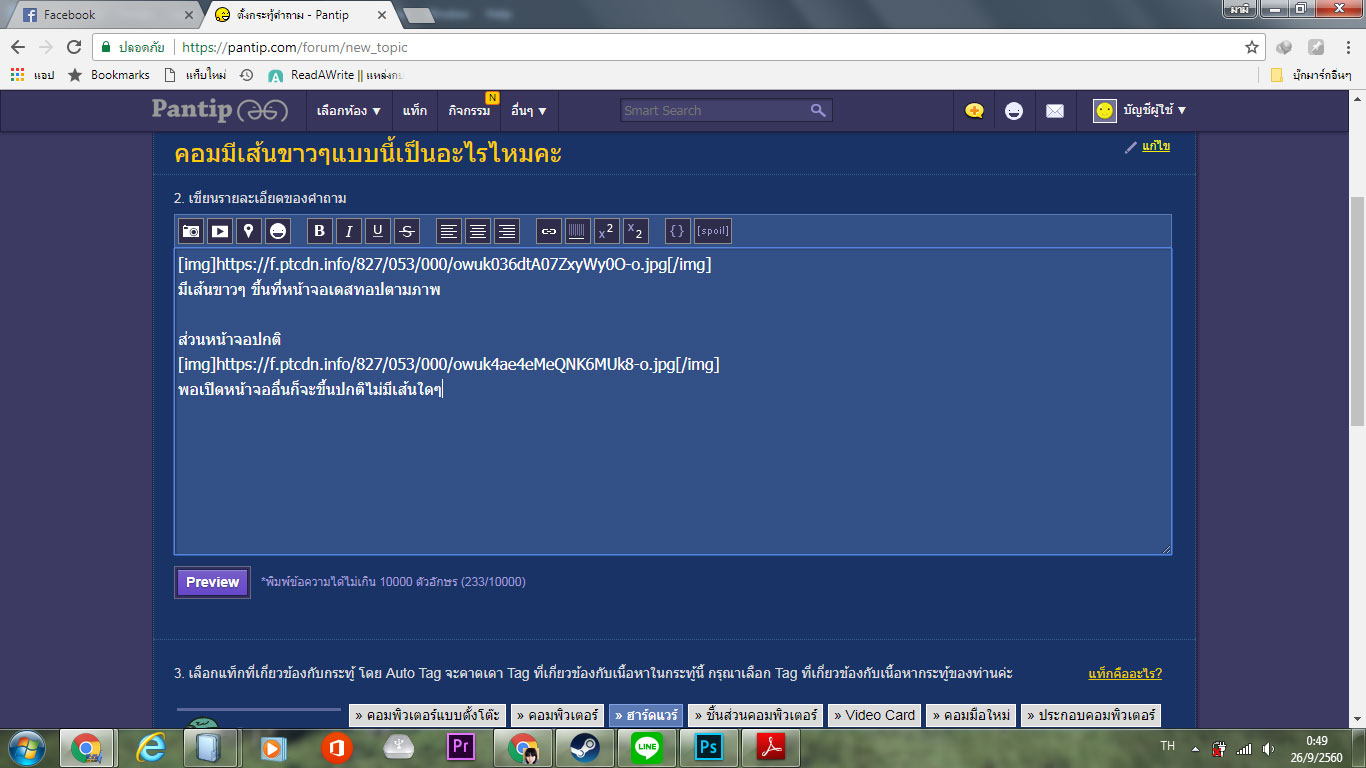
Task: Insert a code block with braces icon
Action: [677, 231]
